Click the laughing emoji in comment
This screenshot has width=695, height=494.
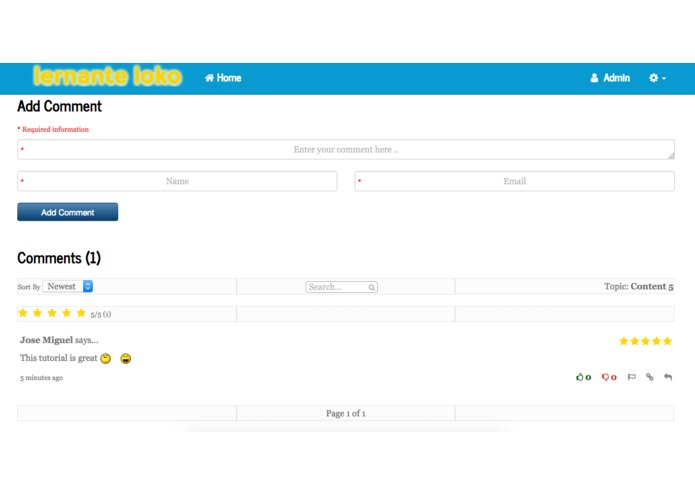click(126, 358)
